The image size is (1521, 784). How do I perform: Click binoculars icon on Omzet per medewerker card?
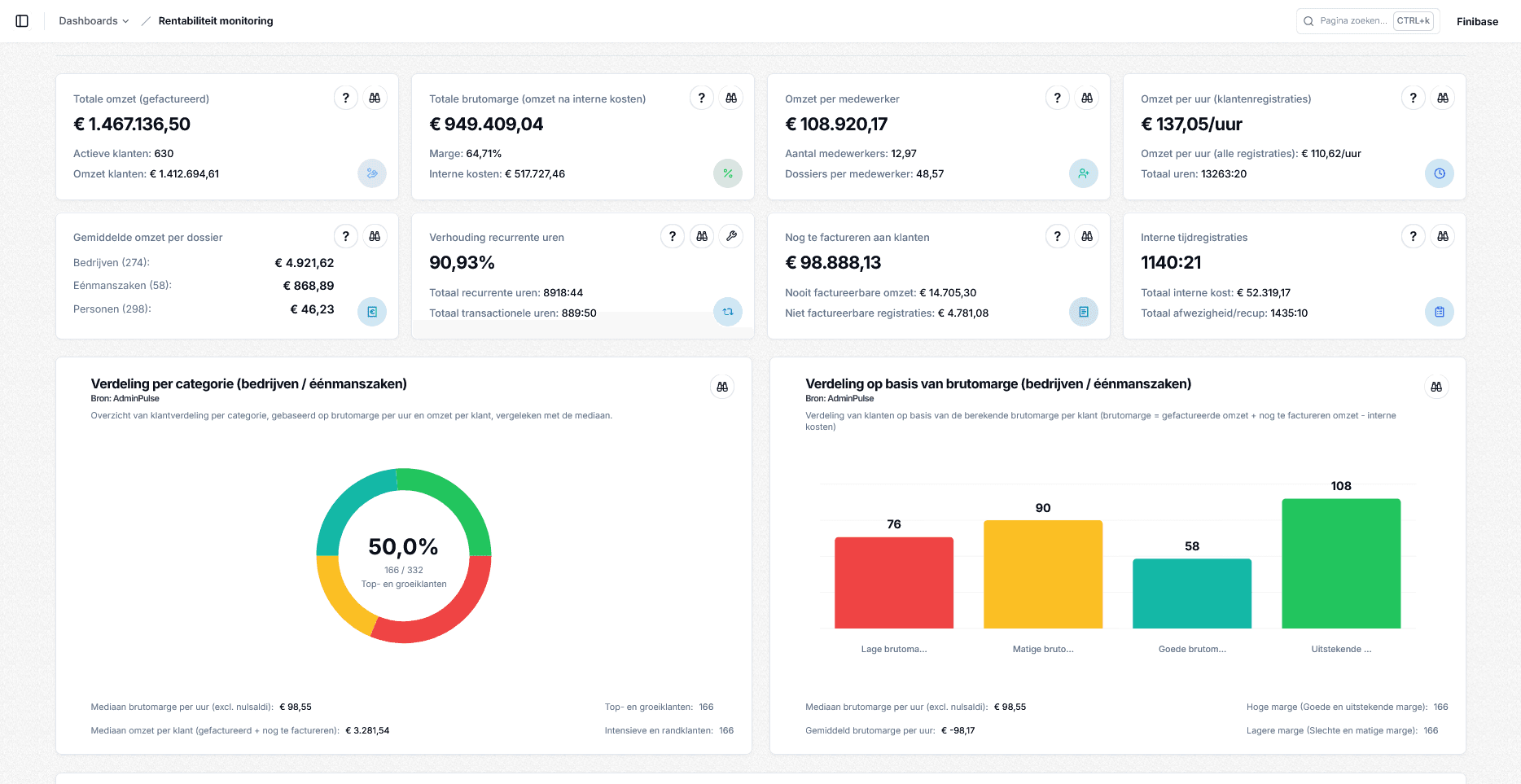[1087, 98]
